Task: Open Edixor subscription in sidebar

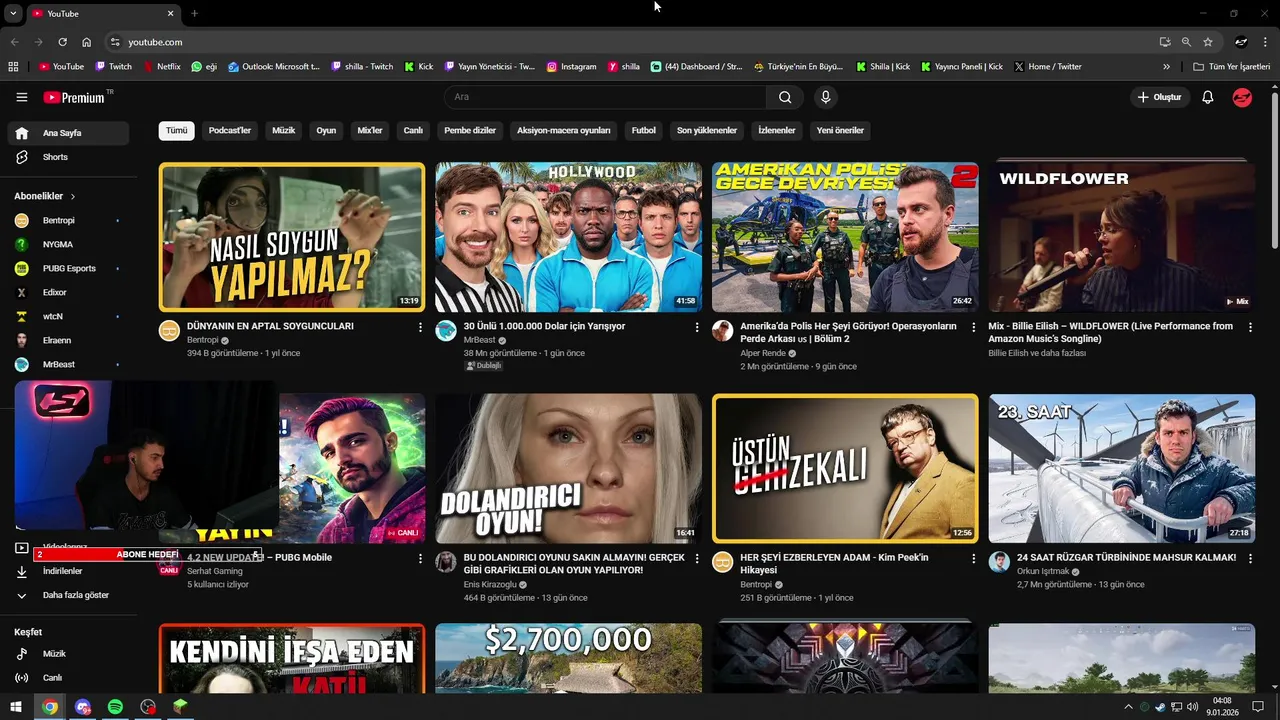Action: pos(68,292)
